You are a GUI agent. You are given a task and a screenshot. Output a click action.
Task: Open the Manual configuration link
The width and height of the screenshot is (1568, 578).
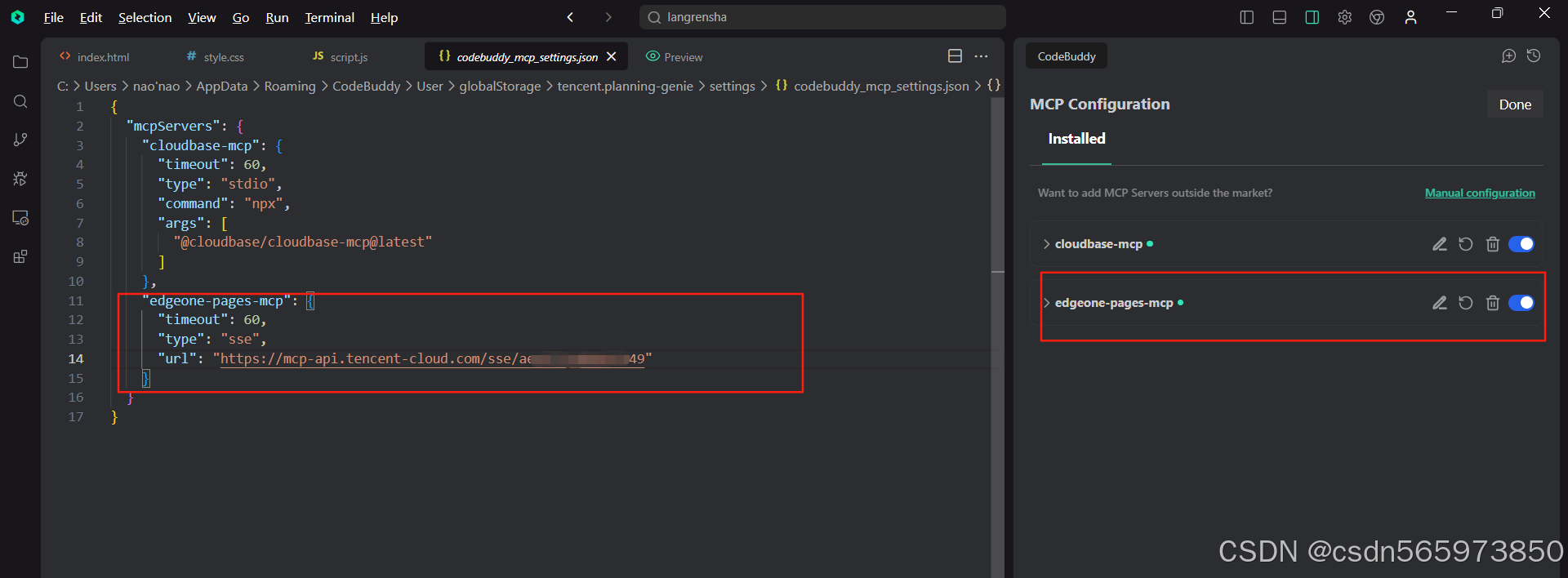pyautogui.click(x=1480, y=193)
